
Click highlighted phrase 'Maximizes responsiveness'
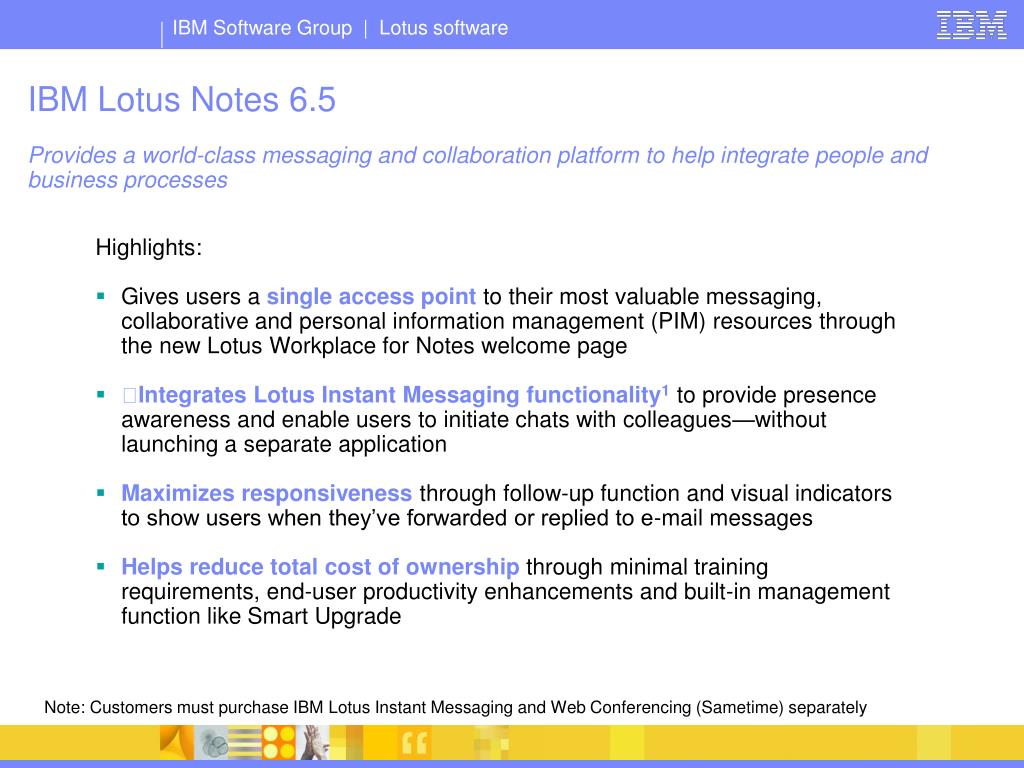tap(266, 493)
